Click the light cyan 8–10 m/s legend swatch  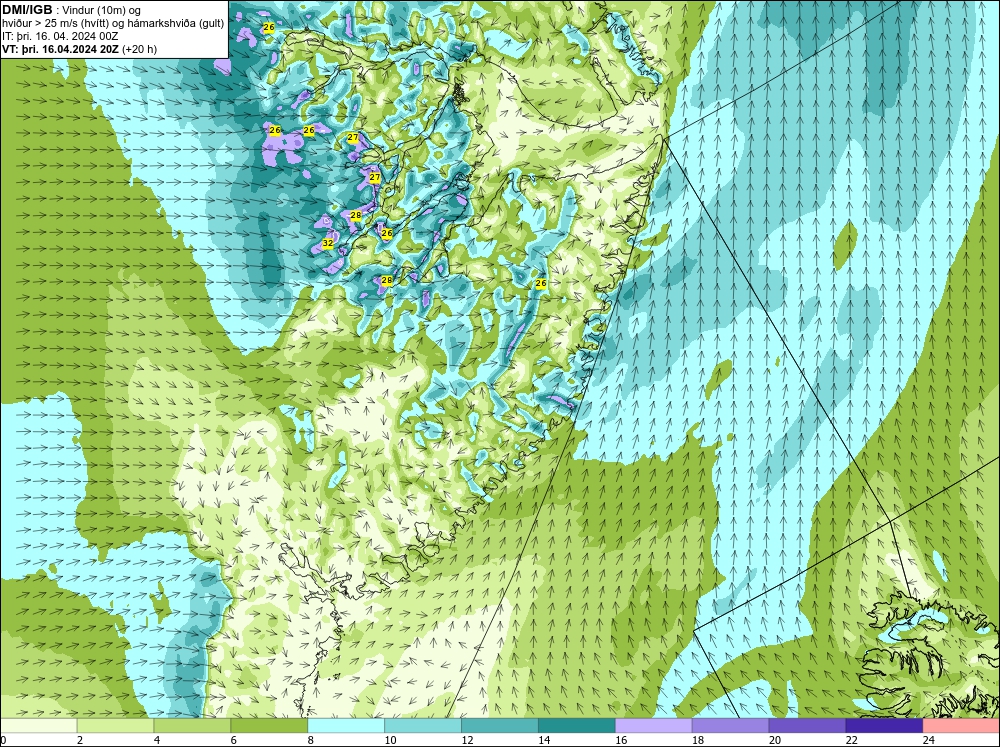tap(346, 726)
